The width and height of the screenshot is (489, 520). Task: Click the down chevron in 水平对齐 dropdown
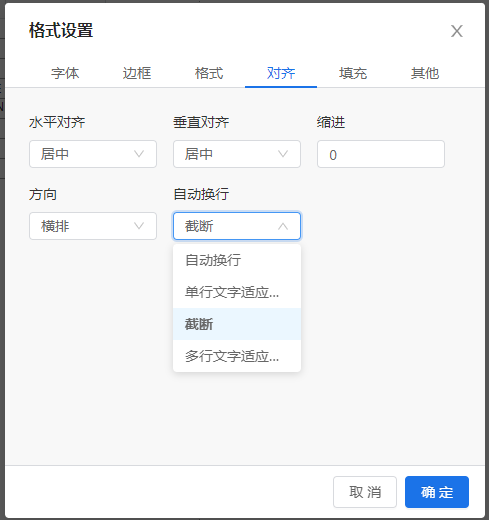pos(139,154)
